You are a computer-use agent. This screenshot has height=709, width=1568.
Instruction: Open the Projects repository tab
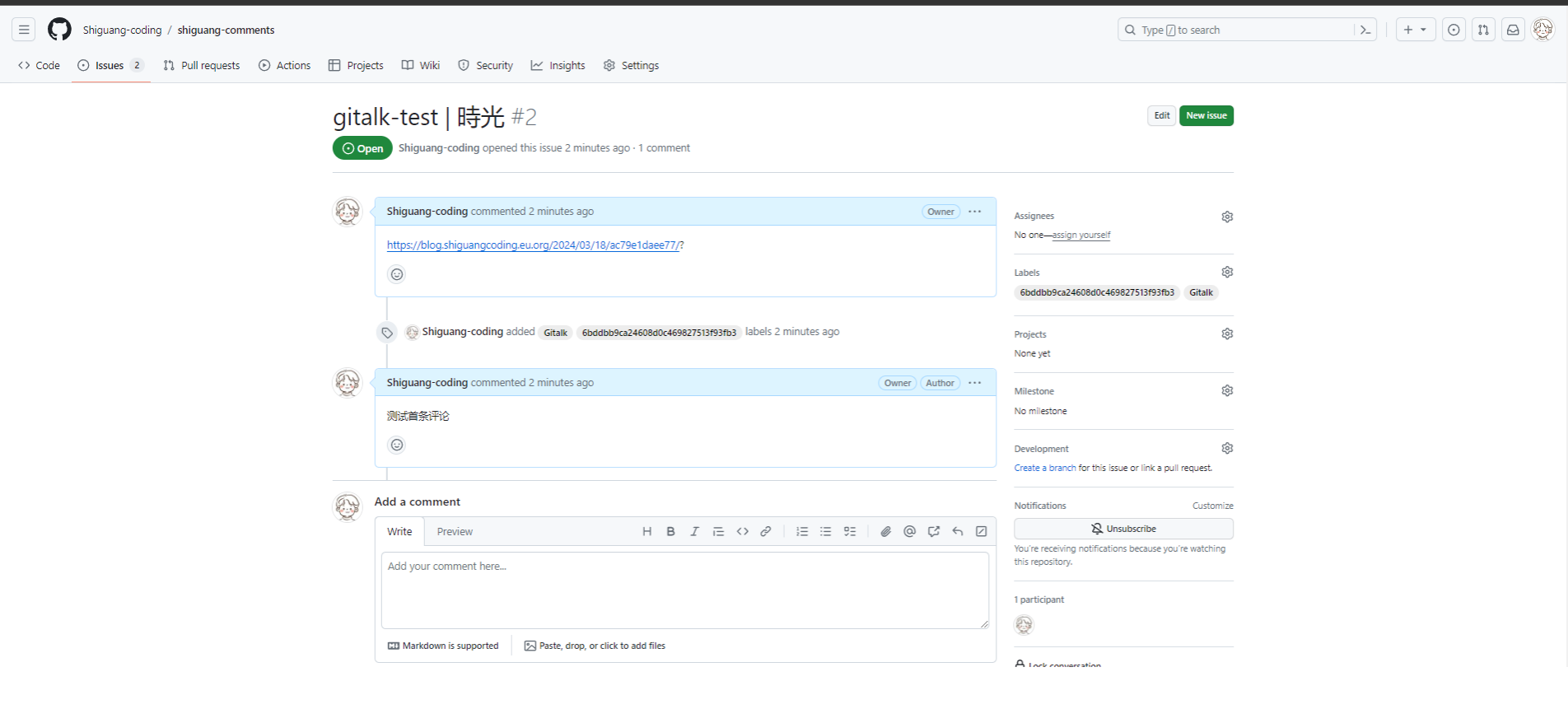356,66
